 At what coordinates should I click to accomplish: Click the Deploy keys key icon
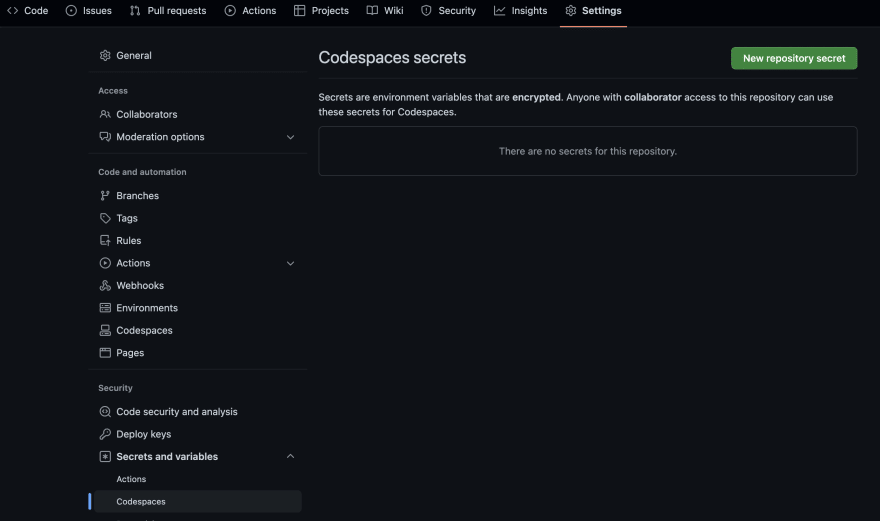pos(105,435)
